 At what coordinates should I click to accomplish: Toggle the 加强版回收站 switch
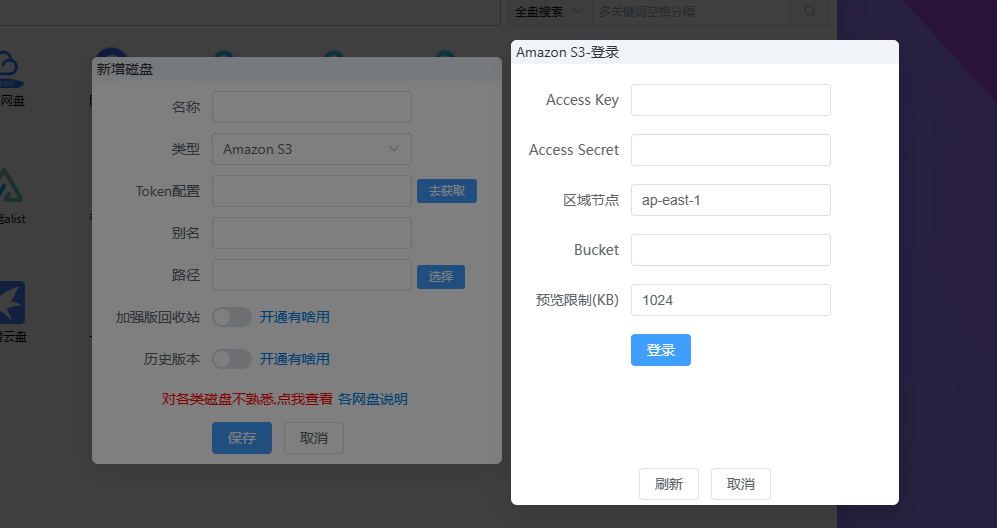(232, 317)
